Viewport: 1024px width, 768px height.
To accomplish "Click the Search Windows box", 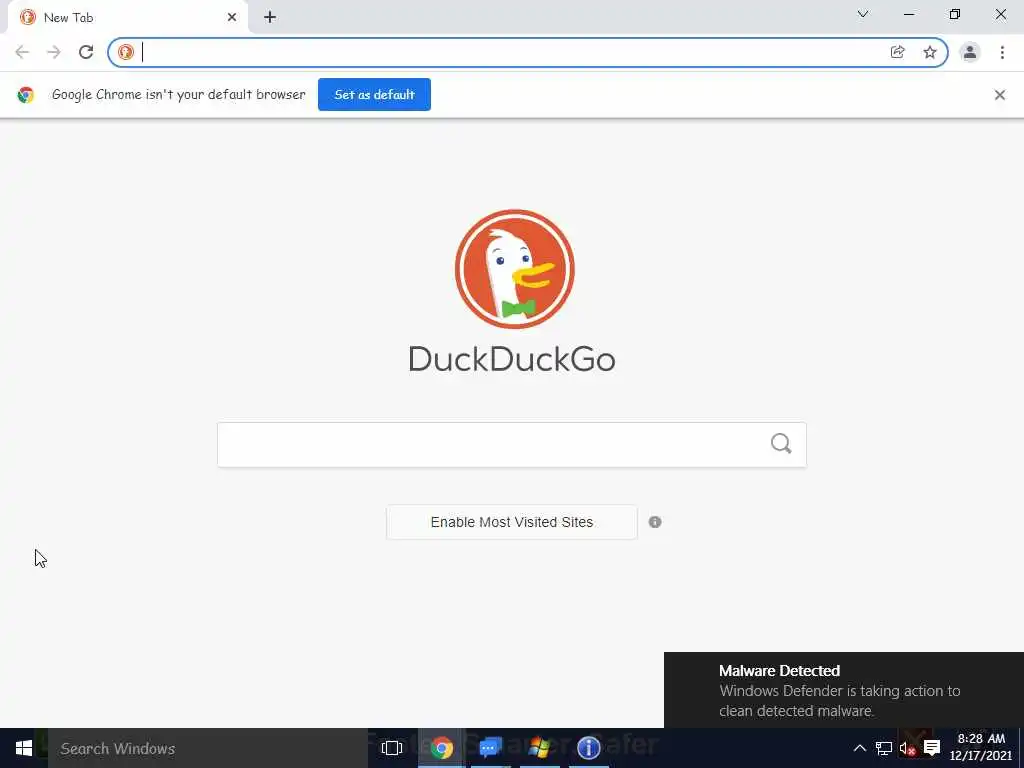I will pyautogui.click(x=208, y=748).
